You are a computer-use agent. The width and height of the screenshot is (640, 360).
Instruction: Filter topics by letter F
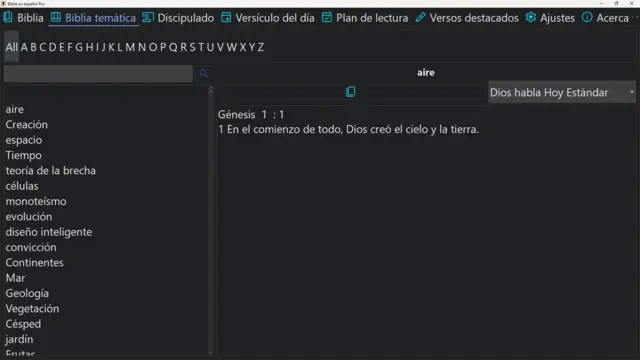pos(70,47)
